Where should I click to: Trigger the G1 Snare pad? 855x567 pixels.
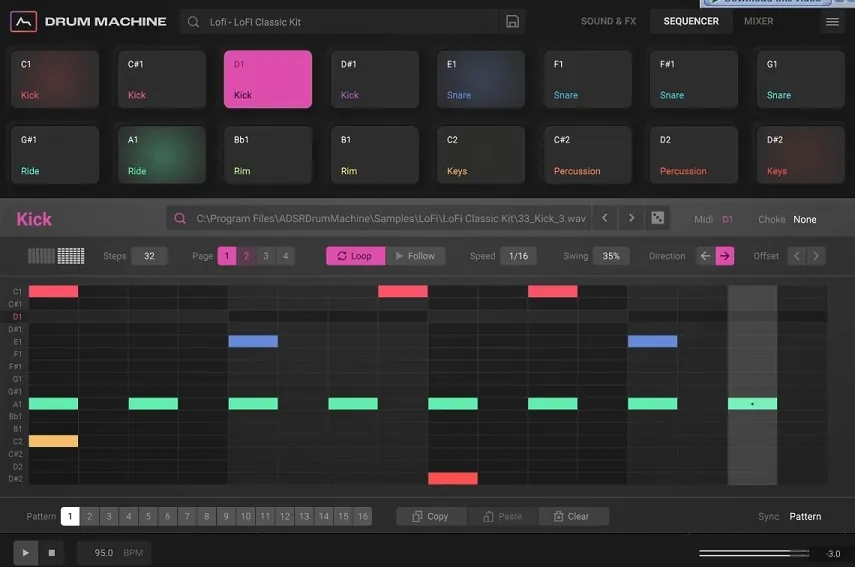800,79
